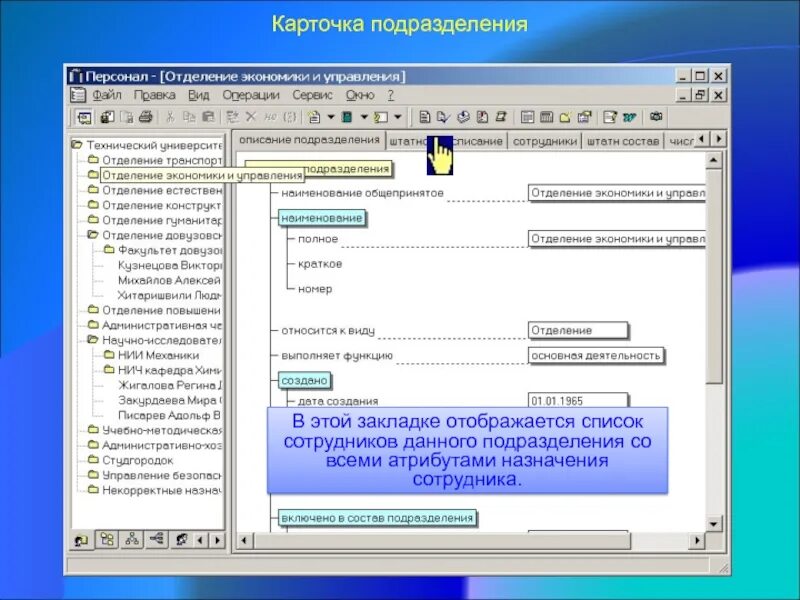Click the включено в состав подразделения label

[x=377, y=518]
